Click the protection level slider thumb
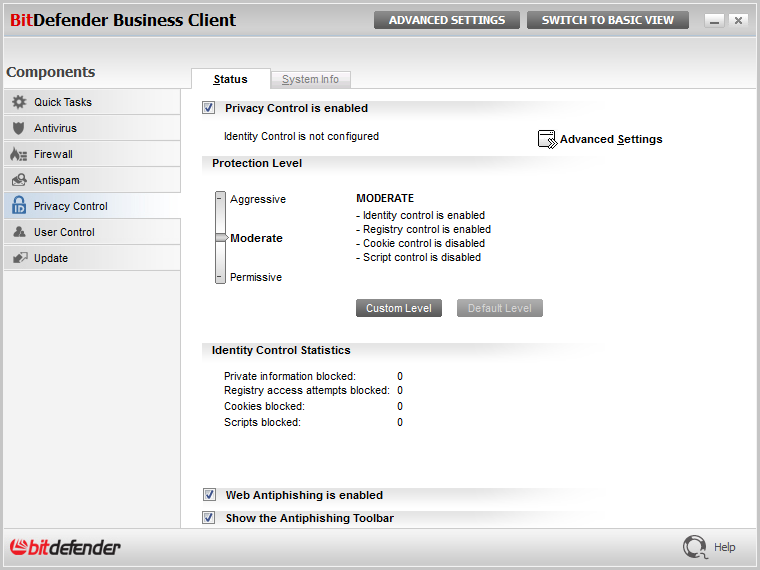The width and height of the screenshot is (760, 570). click(222, 238)
